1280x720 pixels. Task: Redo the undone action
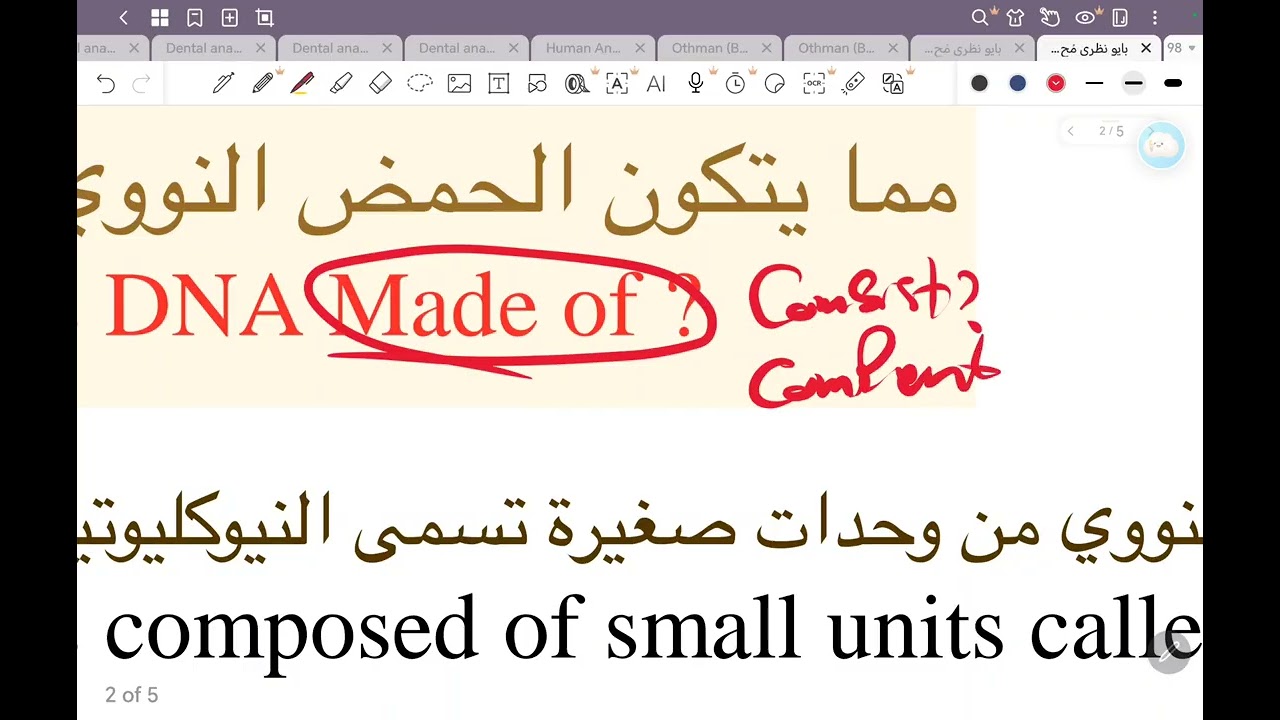(141, 84)
